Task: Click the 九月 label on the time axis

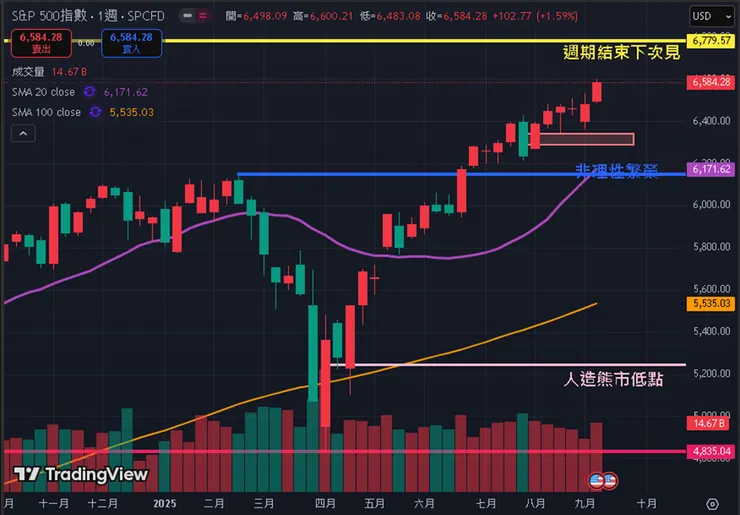Action: pos(585,504)
